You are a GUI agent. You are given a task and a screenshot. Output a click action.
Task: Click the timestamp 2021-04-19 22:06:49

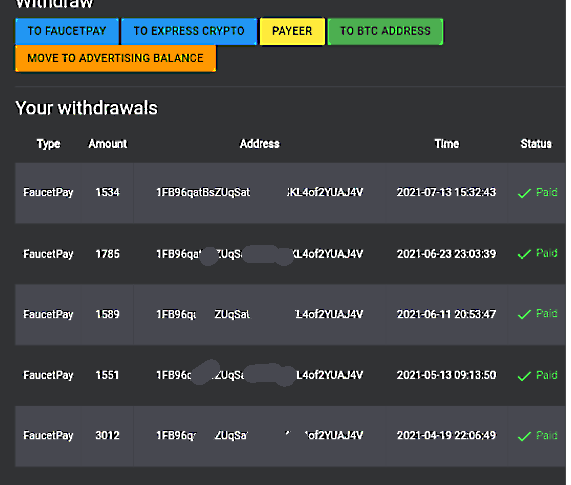click(446, 435)
